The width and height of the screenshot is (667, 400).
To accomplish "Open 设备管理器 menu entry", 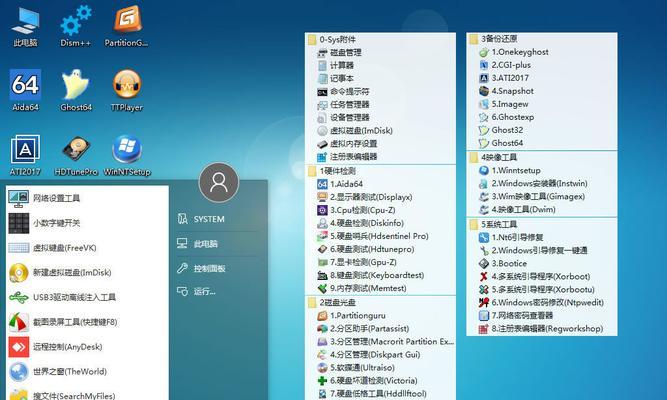I will tap(380, 117).
